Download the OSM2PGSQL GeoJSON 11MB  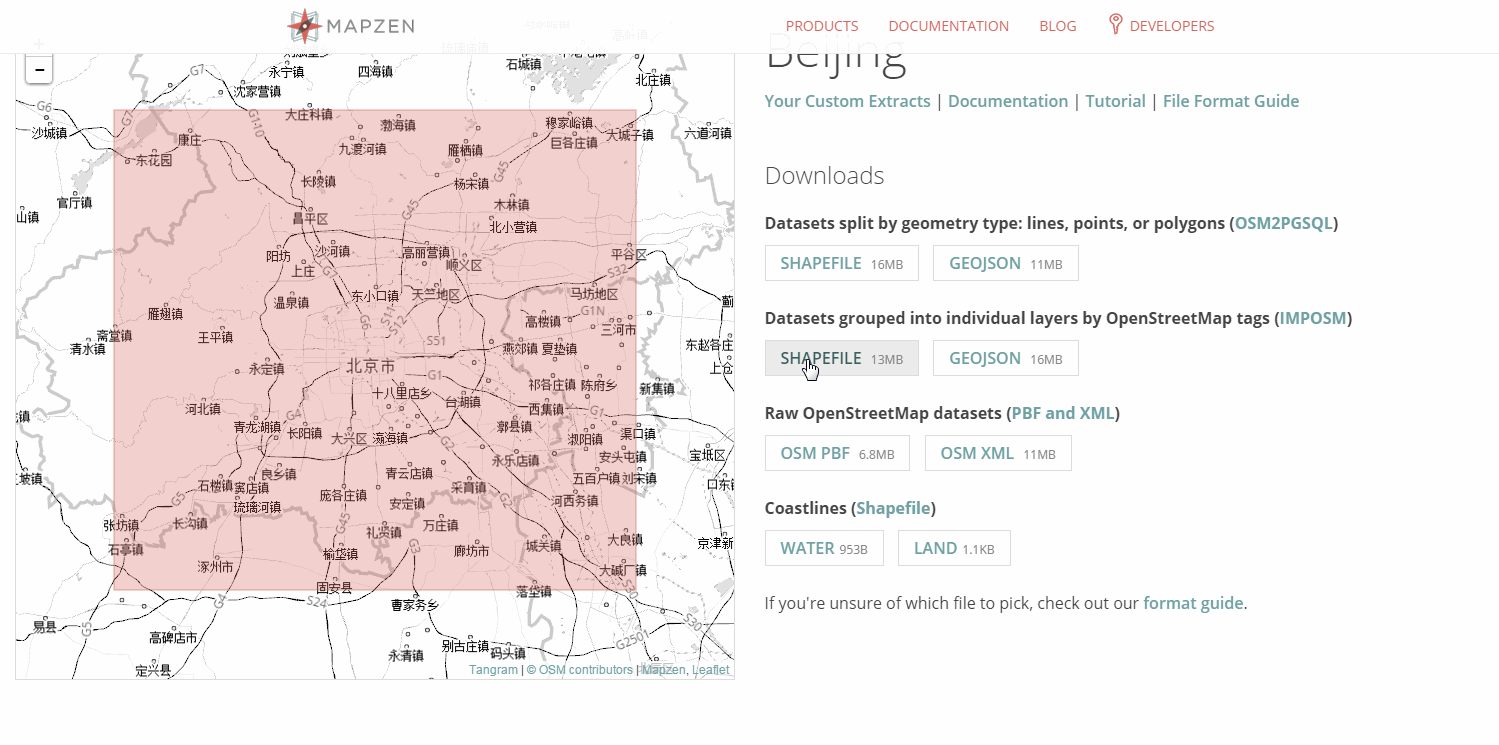1006,263
